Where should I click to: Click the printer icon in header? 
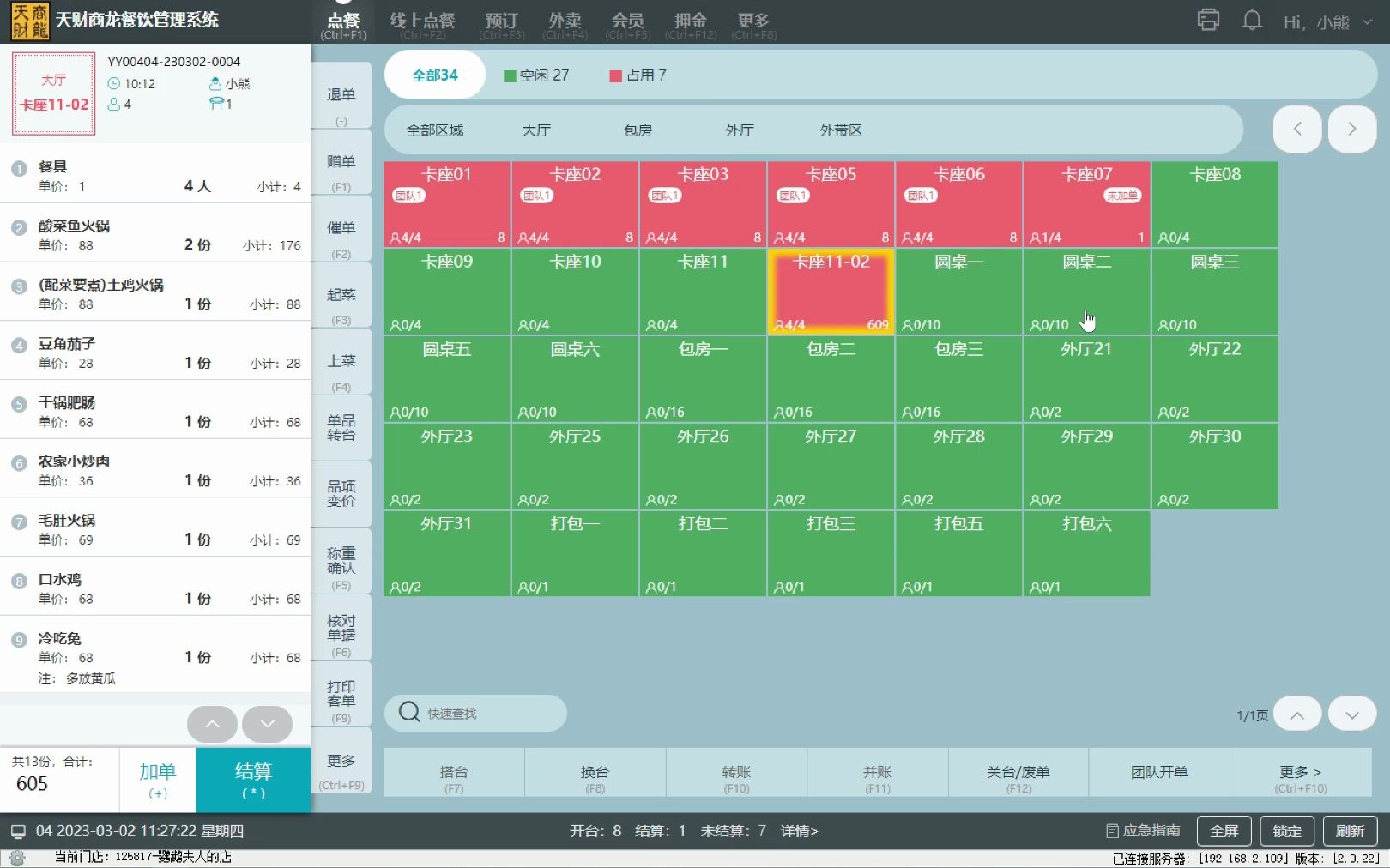coord(1208,20)
